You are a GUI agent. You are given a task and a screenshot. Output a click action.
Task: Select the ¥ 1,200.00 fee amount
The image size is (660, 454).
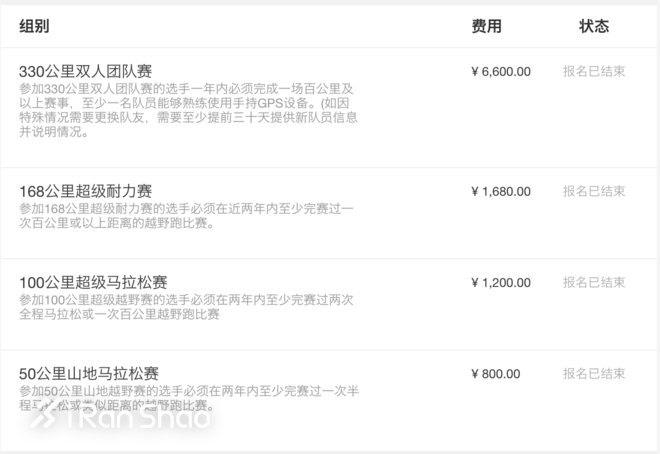(x=500, y=282)
